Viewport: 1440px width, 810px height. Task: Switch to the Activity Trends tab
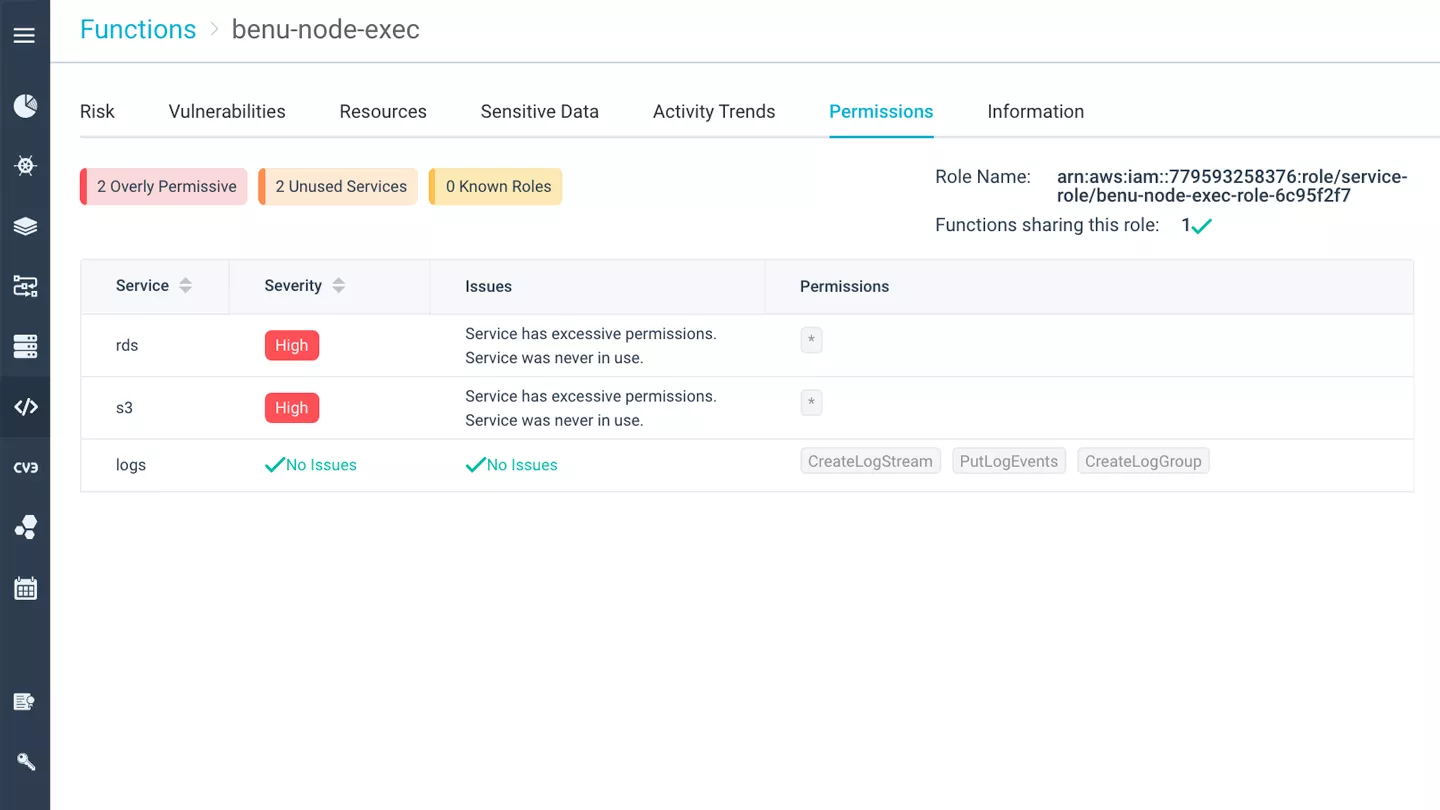tap(714, 112)
